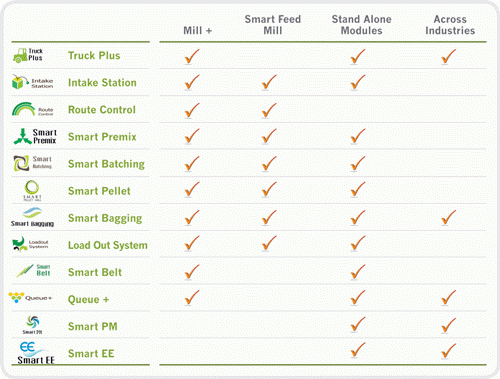Click Route Control checkmark under Smart Feed Mill
This screenshot has height=379, width=500.
point(269,110)
